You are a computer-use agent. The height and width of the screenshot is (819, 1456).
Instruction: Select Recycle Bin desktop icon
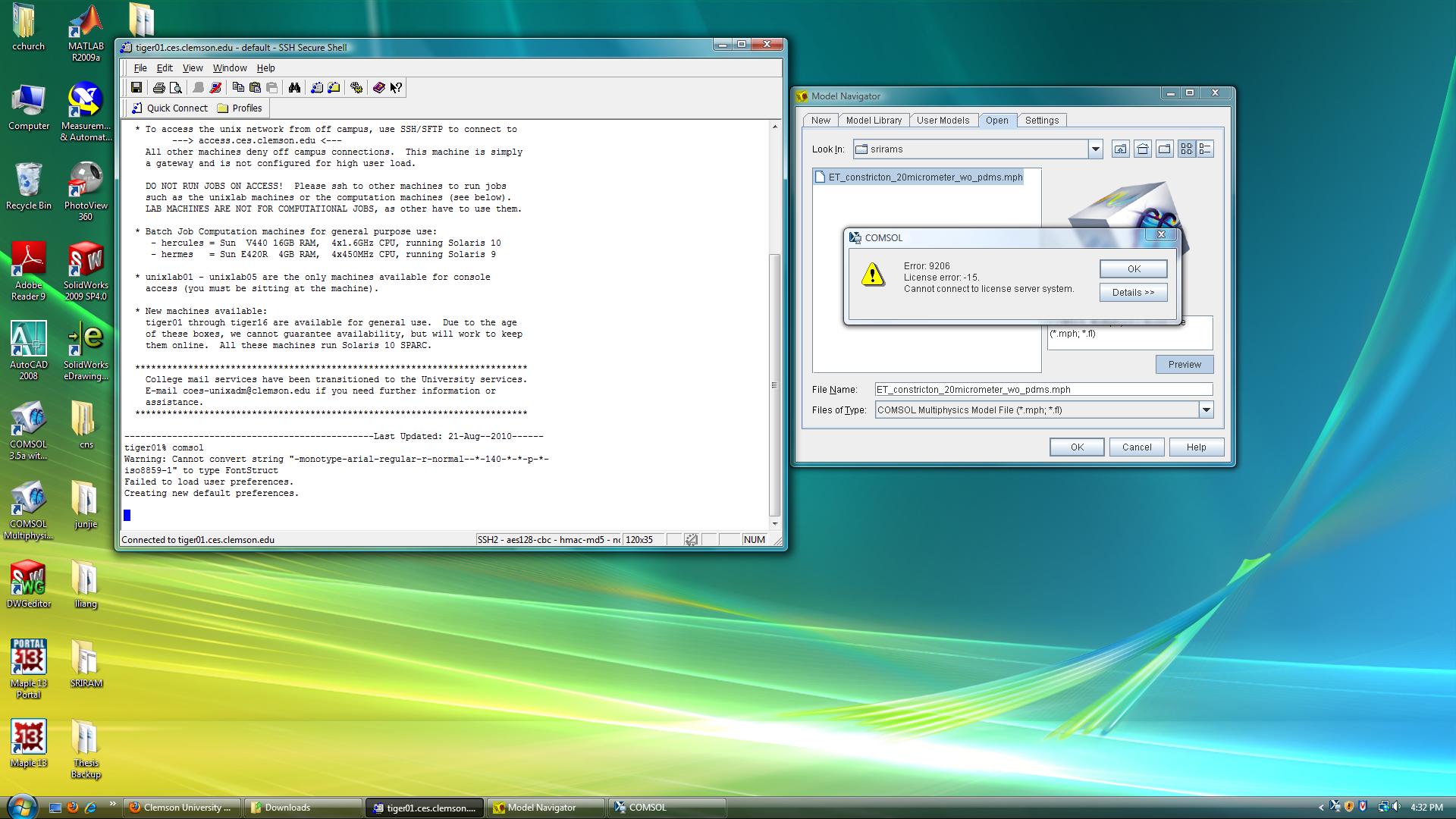29,187
